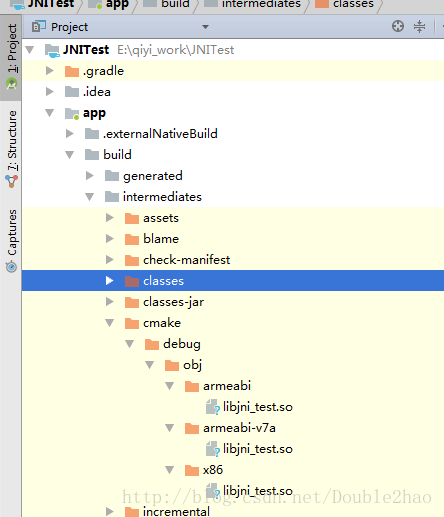
Task: Click the check-manifest folder icon
Action: pyautogui.click(x=132, y=260)
